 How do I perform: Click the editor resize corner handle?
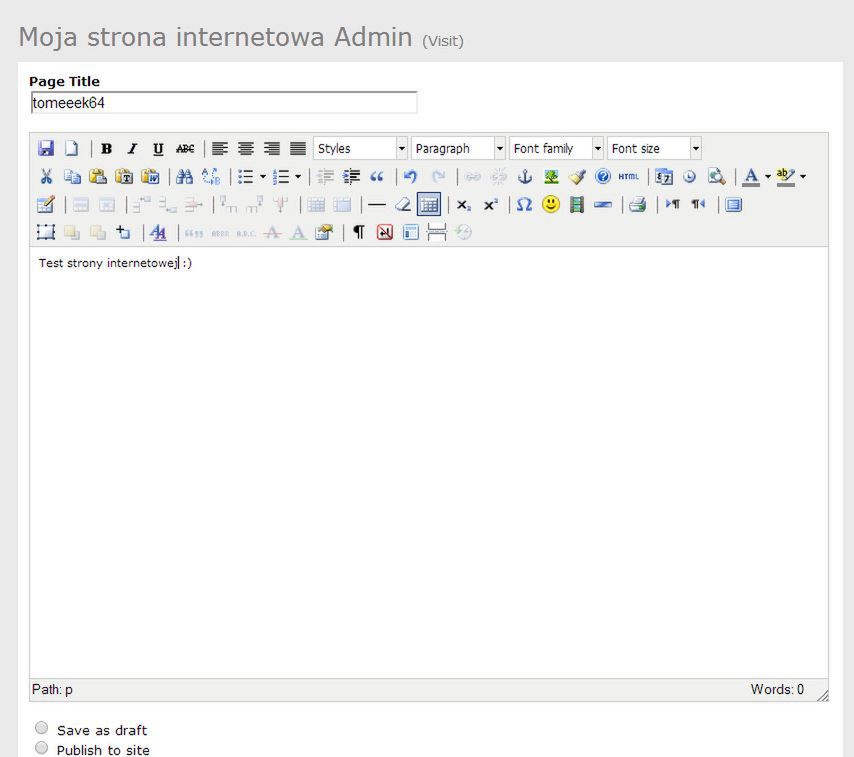822,695
